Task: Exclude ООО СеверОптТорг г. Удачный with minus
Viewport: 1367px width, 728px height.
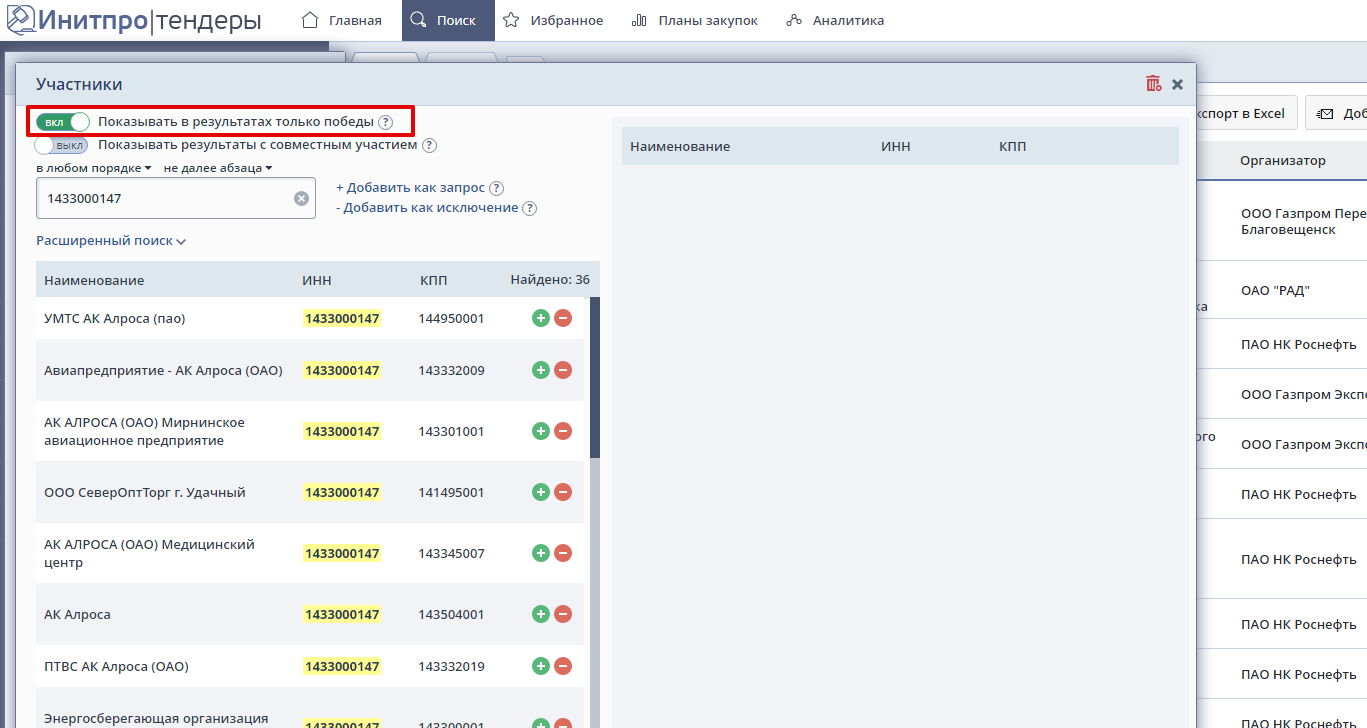Action: (563, 492)
